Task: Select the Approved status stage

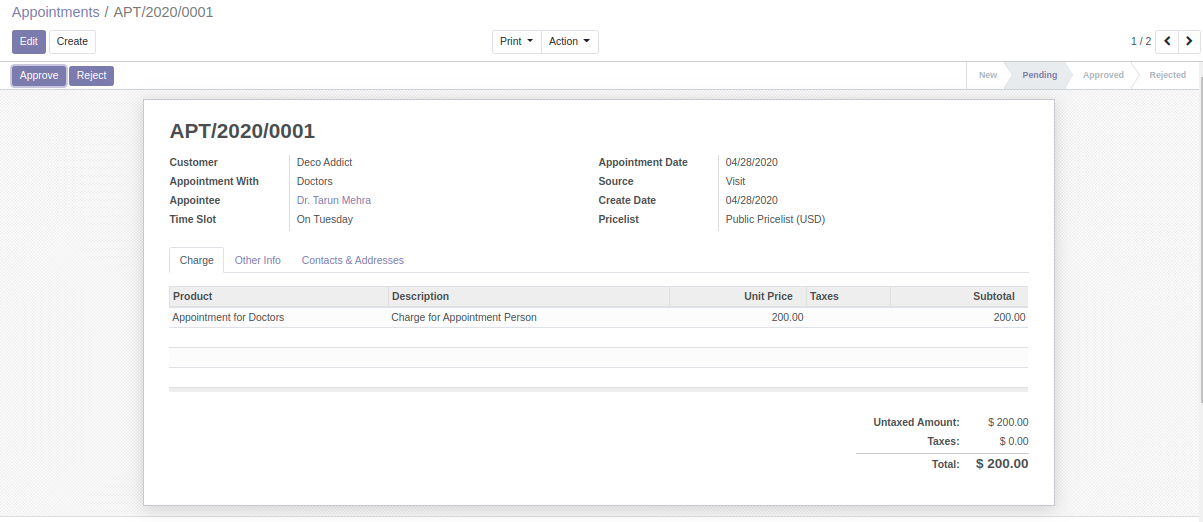Action: [x=1103, y=75]
